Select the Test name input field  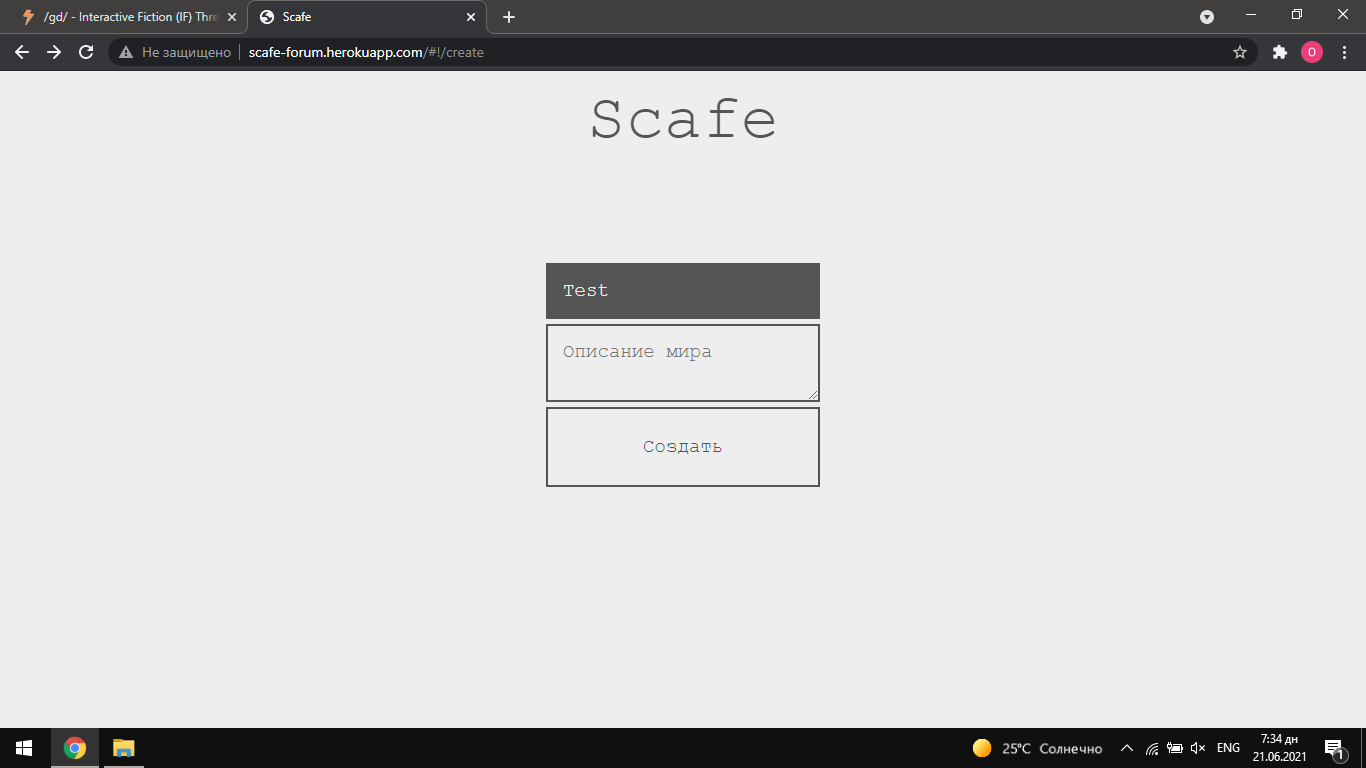click(x=683, y=291)
